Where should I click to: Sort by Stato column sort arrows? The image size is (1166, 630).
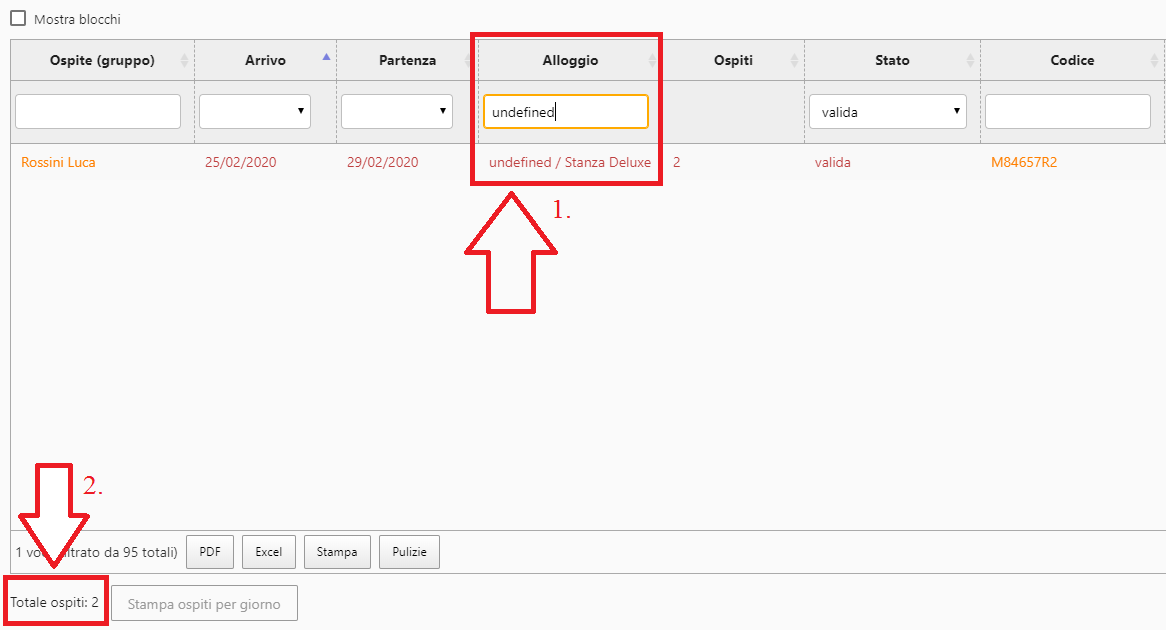click(x=970, y=61)
